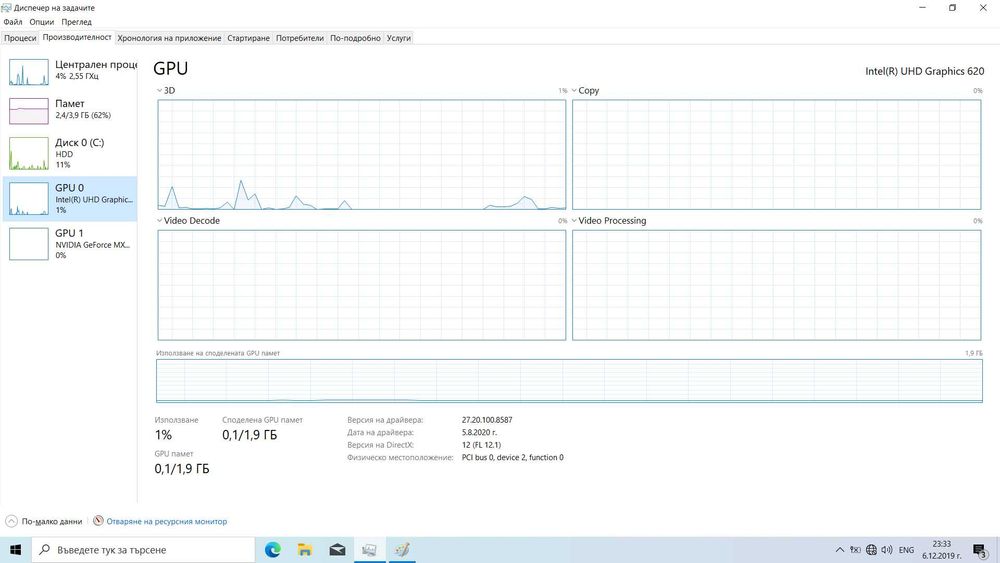1000x563 pixels.
Task: Click the resource monitor gauge icon
Action: (98, 521)
